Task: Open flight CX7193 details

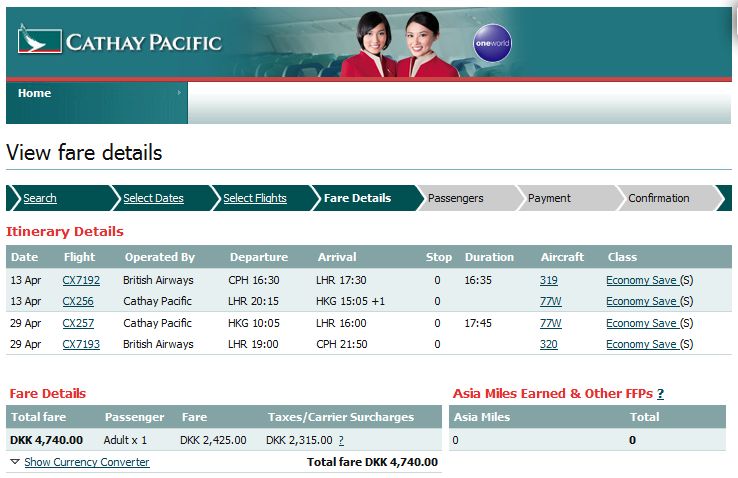Action: tap(81, 344)
